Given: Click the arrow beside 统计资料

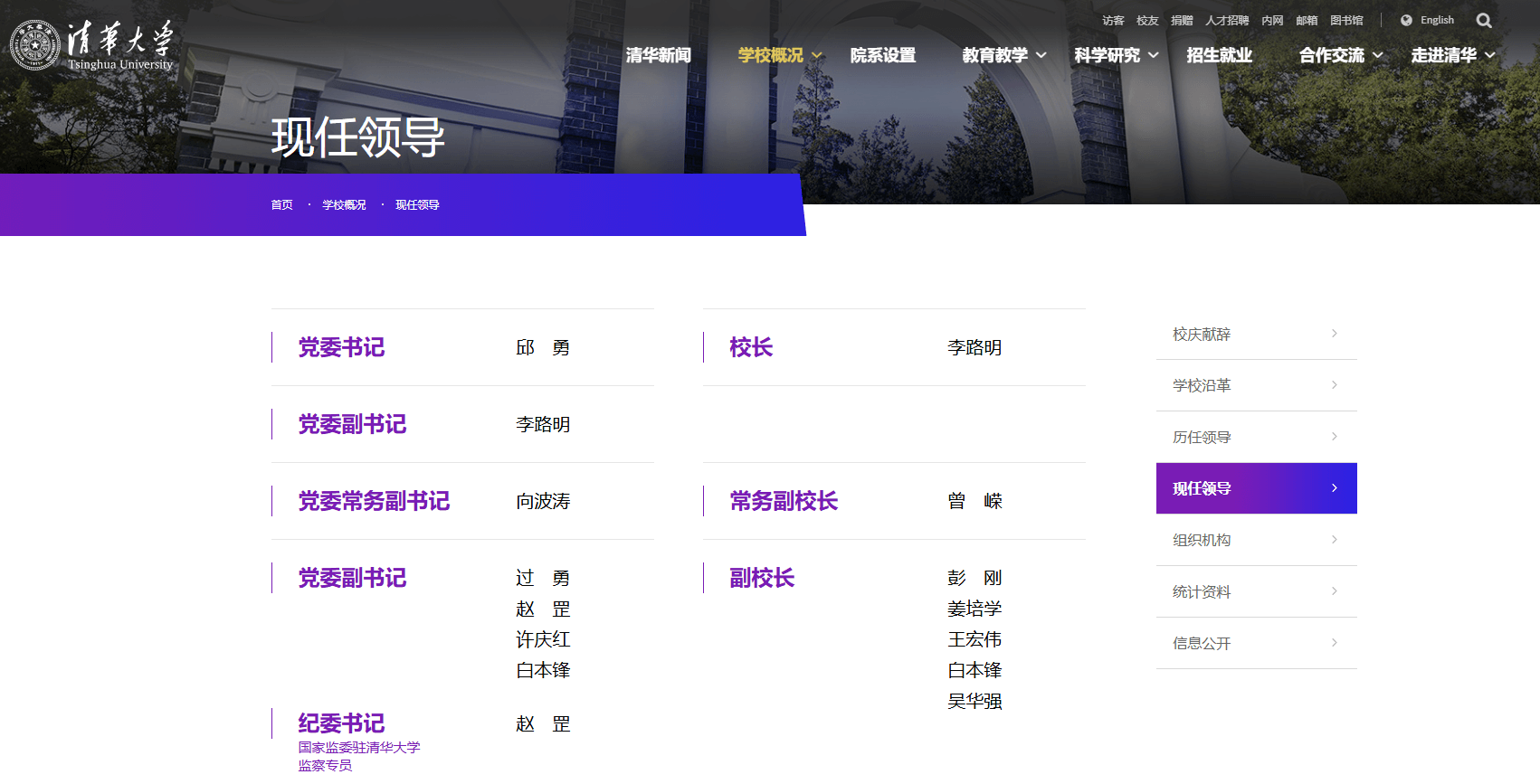Looking at the screenshot, I should (1335, 591).
